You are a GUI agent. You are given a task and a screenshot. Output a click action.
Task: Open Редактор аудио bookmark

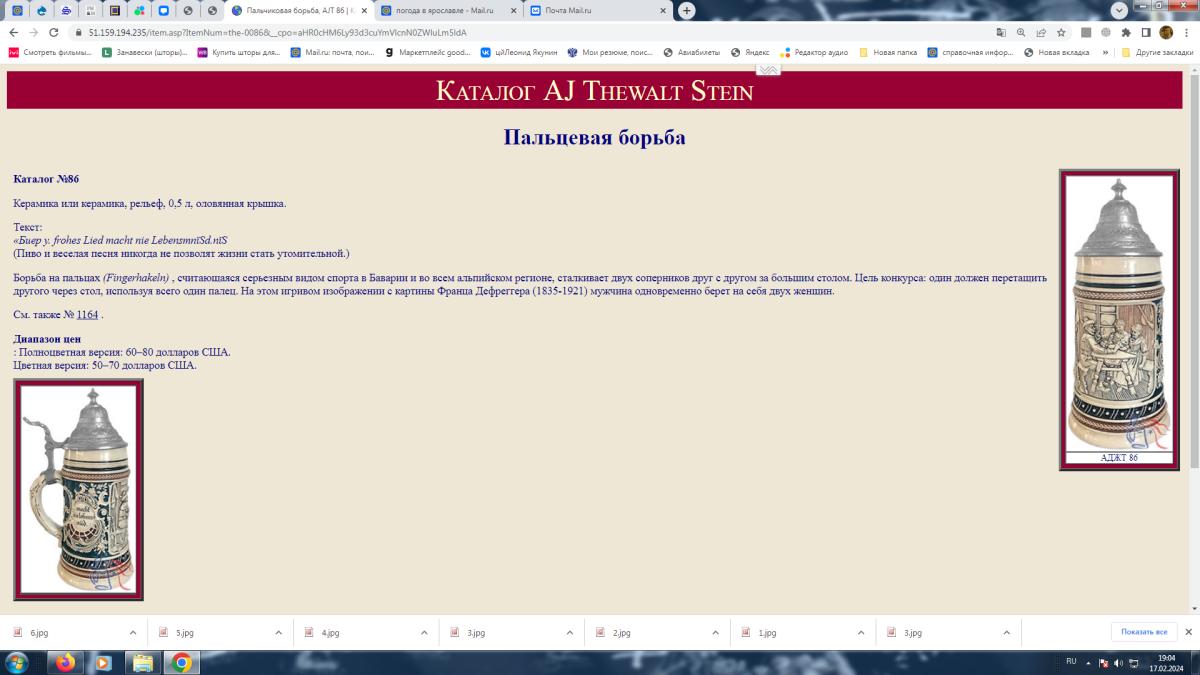coord(814,52)
